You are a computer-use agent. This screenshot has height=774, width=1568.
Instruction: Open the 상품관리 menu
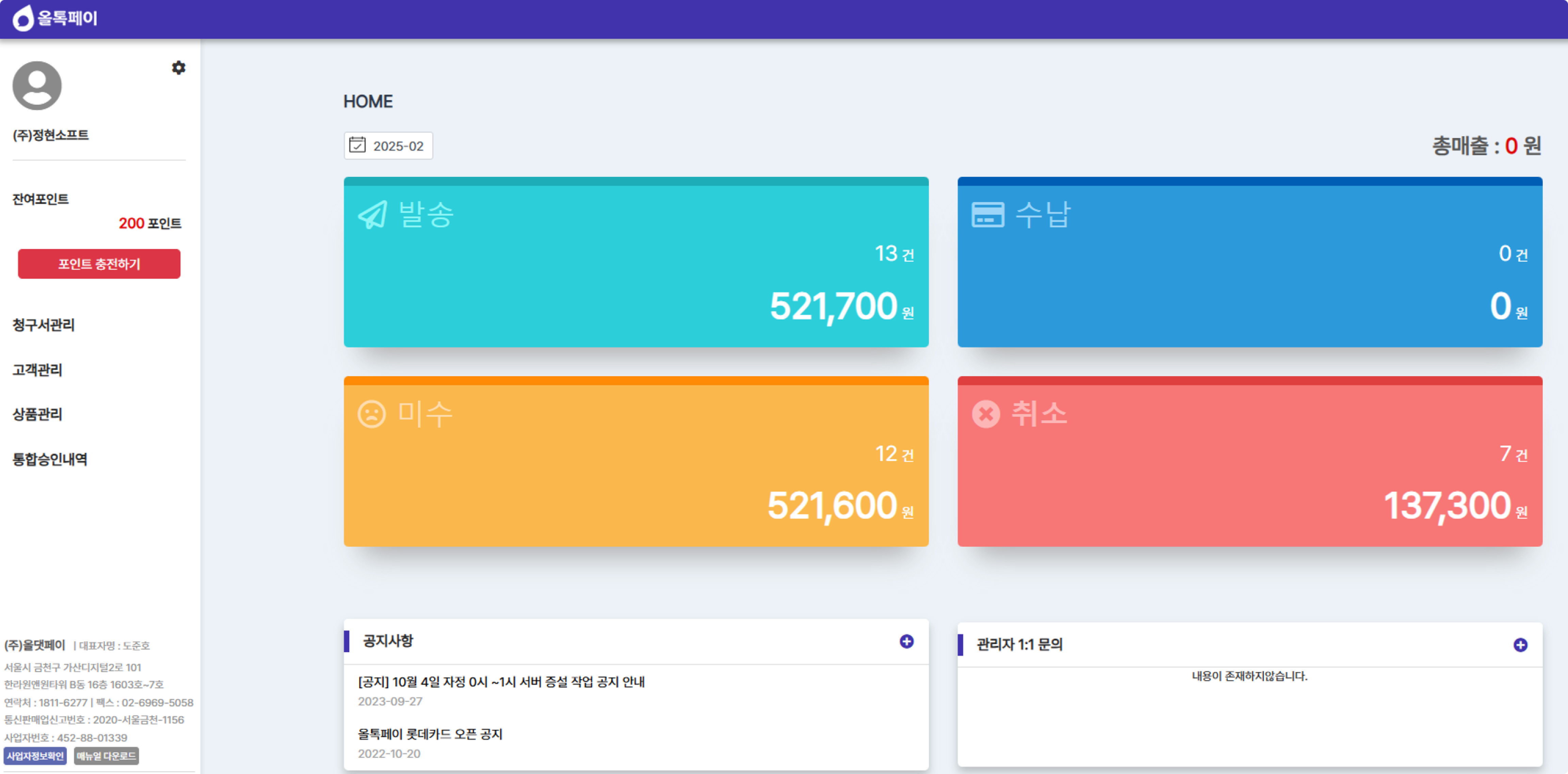(38, 415)
